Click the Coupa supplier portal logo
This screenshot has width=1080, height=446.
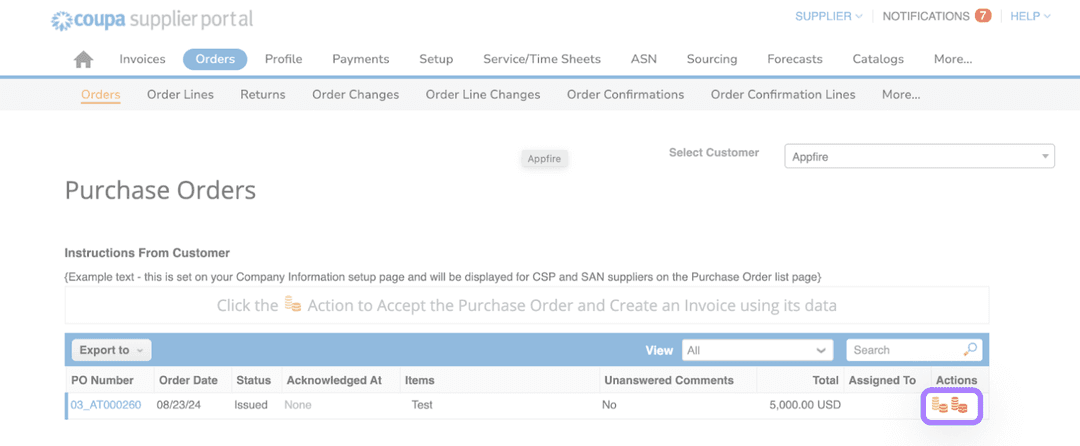coord(152,20)
